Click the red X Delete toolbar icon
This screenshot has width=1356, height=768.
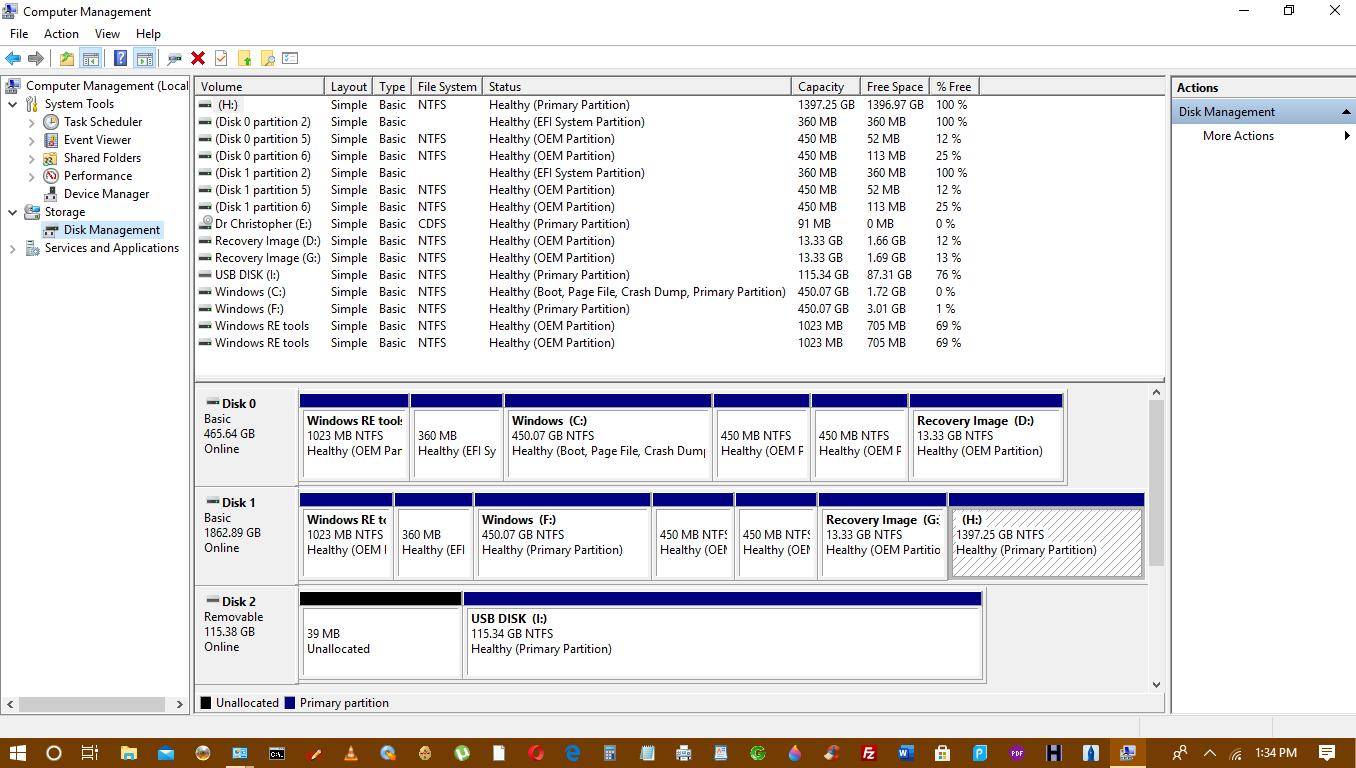[198, 58]
